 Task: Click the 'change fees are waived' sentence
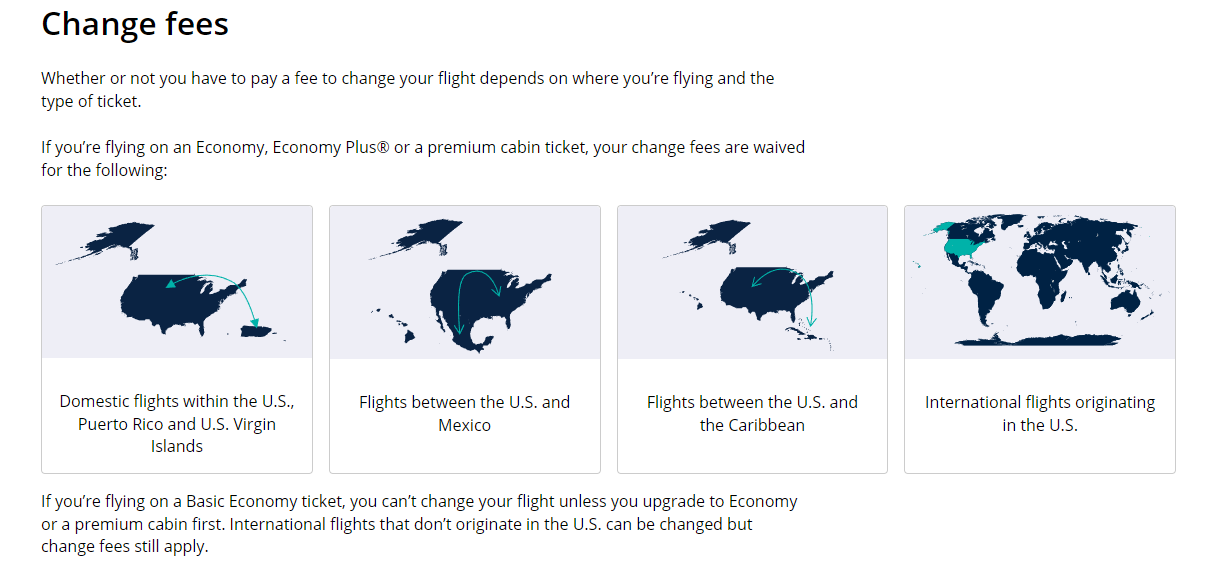pos(423,159)
